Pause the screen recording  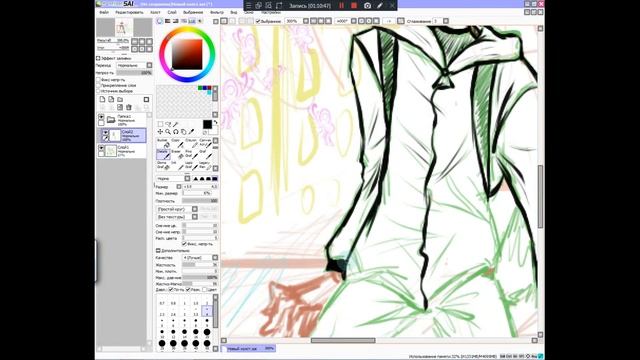(x=341, y=5)
